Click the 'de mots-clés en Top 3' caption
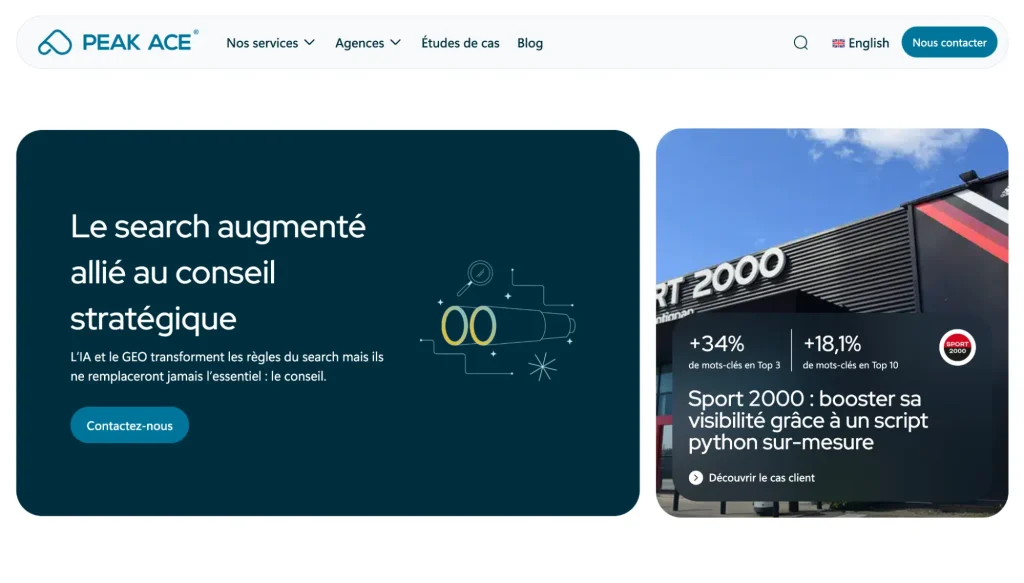Viewport: 1024px width, 583px height. pyautogui.click(x=734, y=366)
